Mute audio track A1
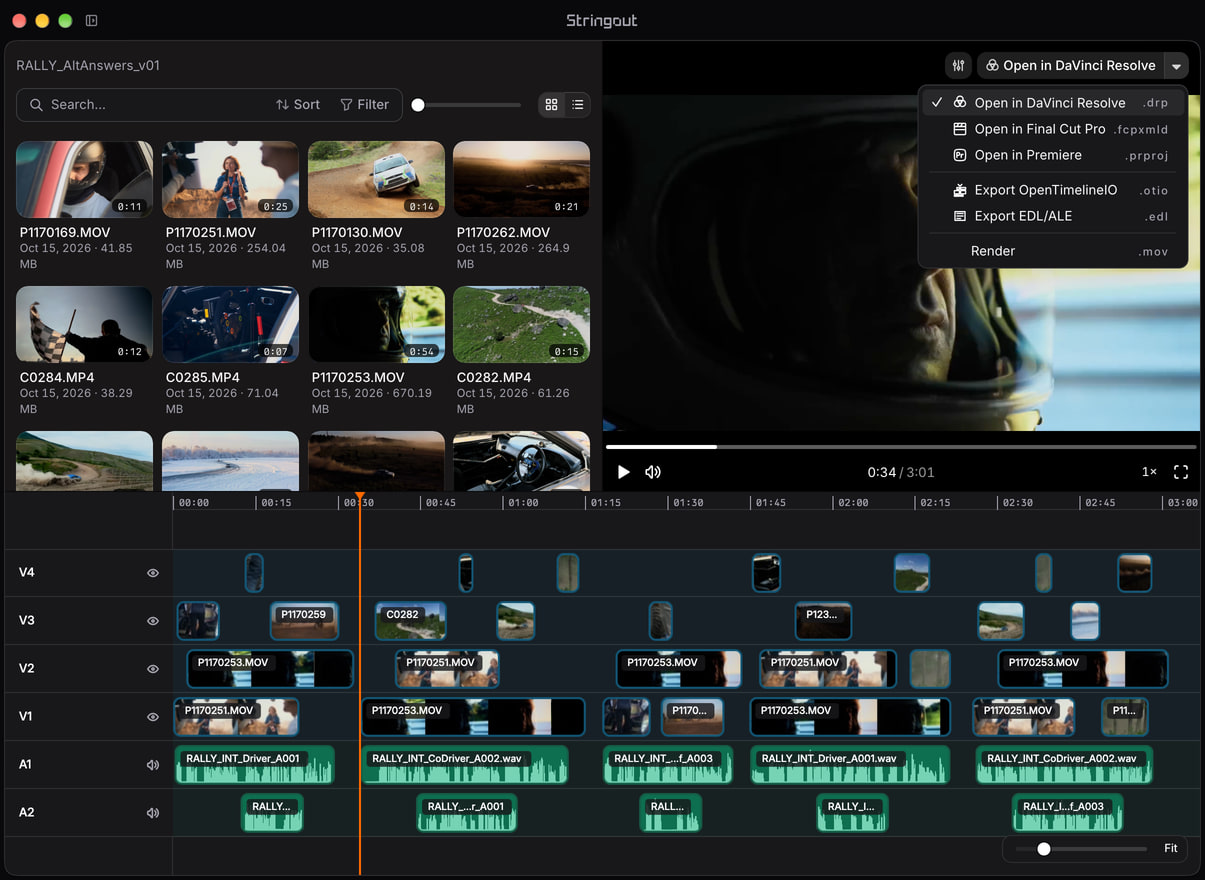 point(153,765)
